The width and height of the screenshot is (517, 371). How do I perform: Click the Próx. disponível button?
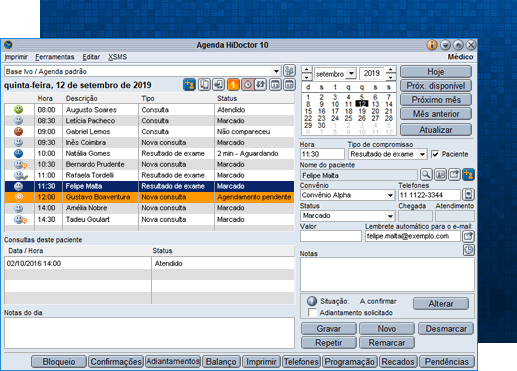pyautogui.click(x=436, y=86)
